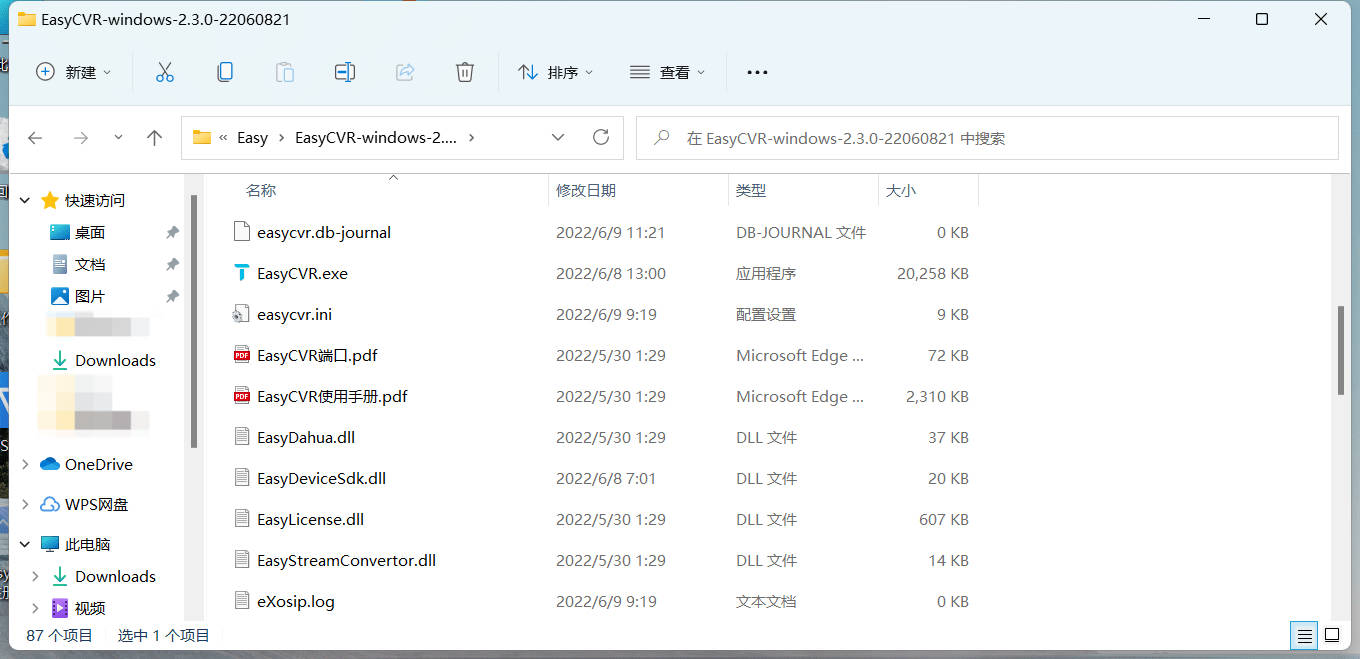Click the easycvr.ini gear file icon
This screenshot has height=659, width=1360.
pyautogui.click(x=241, y=314)
